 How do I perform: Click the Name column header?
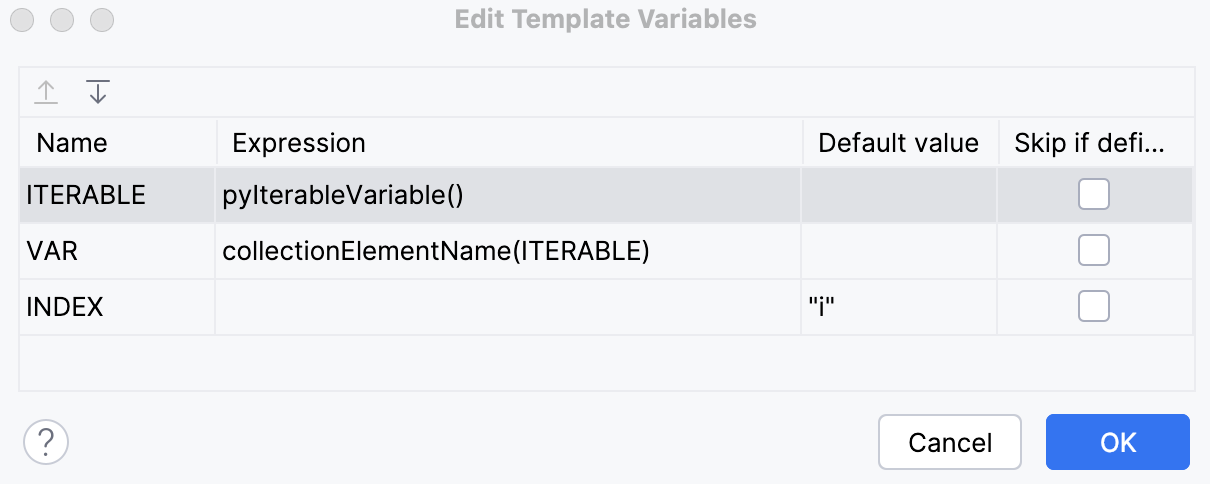pos(72,143)
